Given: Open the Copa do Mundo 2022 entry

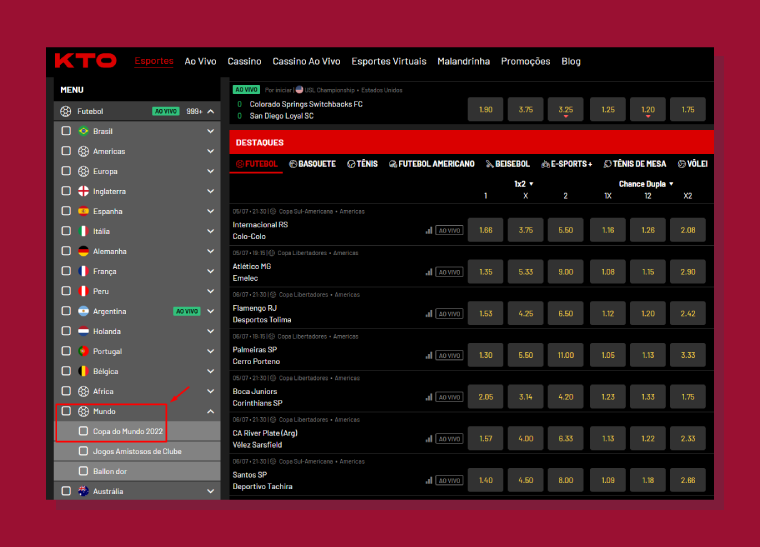Looking at the screenshot, I should click(128, 431).
